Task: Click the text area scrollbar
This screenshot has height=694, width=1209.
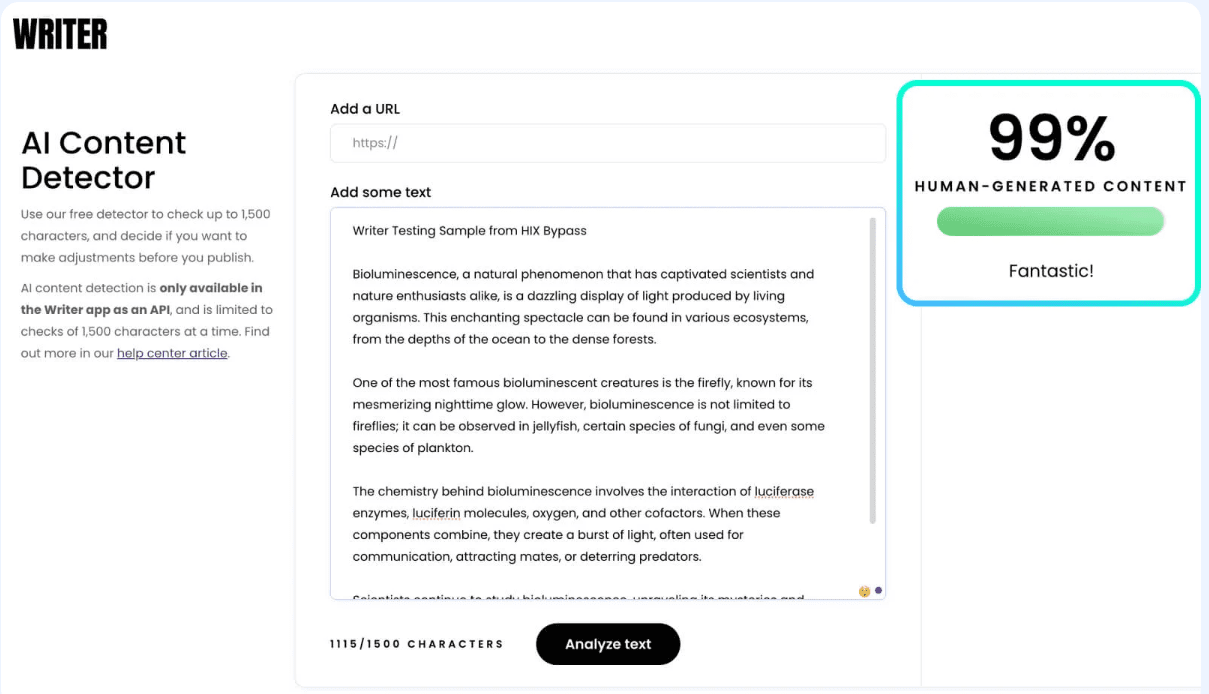Action: point(873,370)
